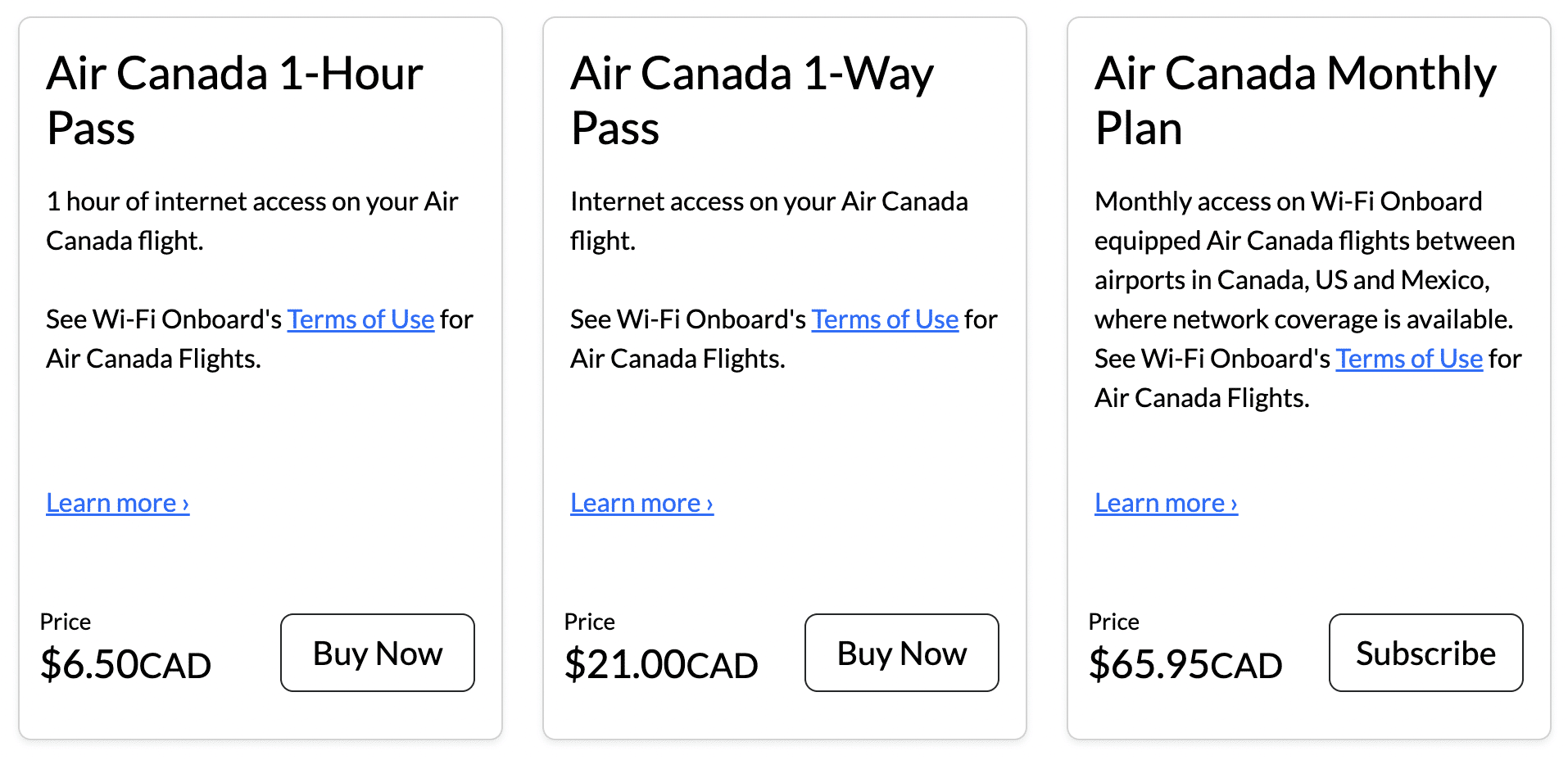Click Learn more under 1-Way Pass
Viewport: 1568px width, 760px height.
coord(641,503)
